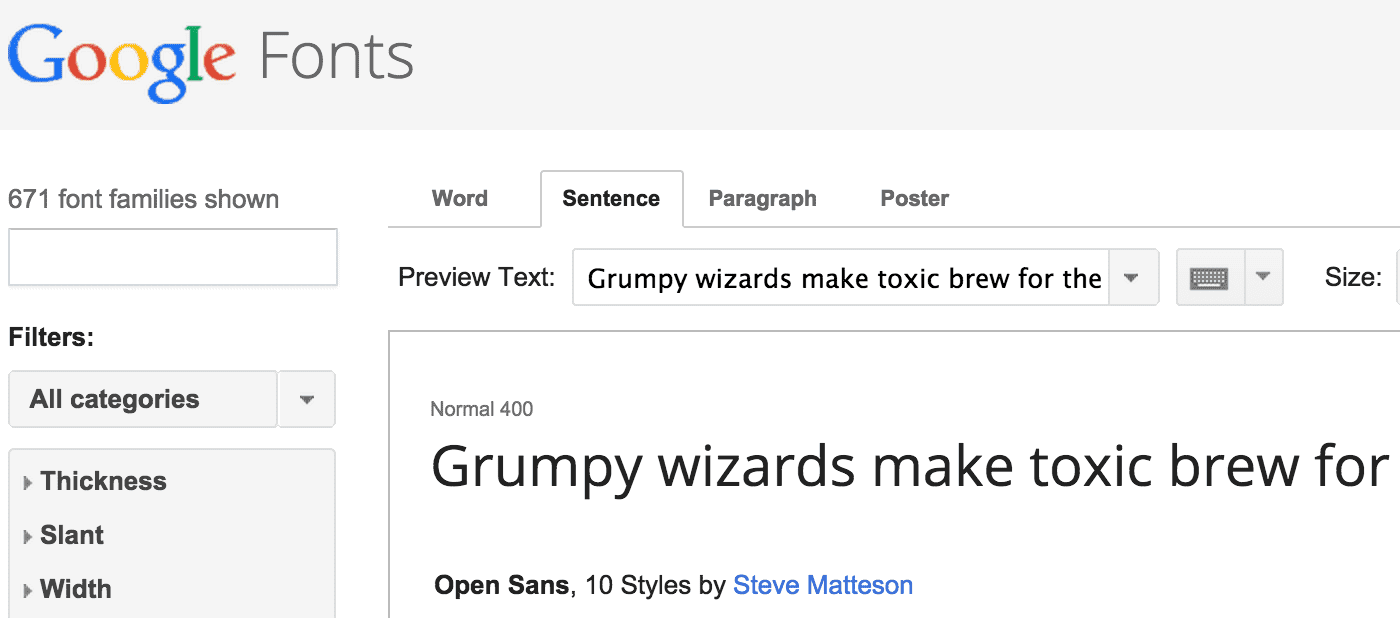This screenshot has height=618, width=1400.
Task: Open the virtual keyboard icon button
Action: tap(1210, 277)
